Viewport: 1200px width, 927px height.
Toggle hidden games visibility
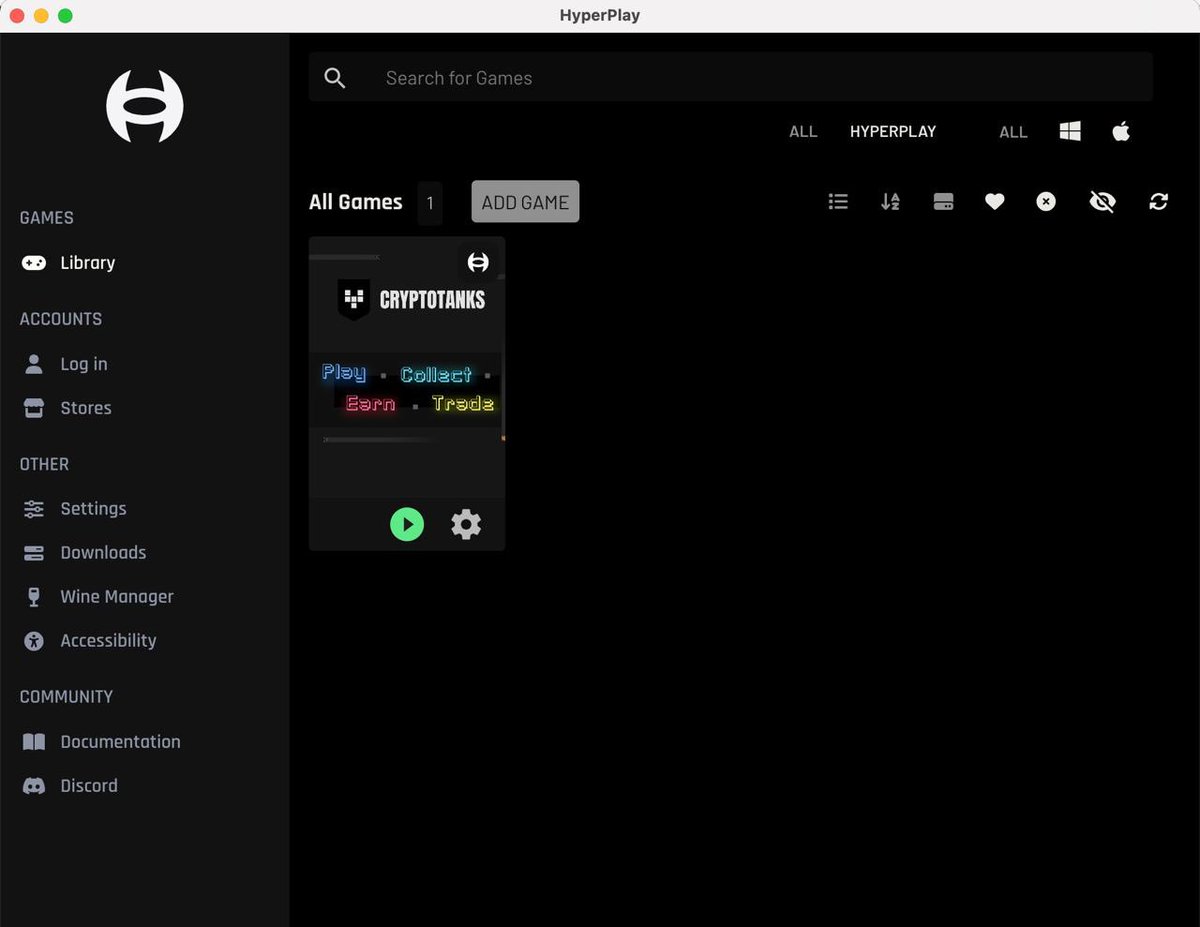[1102, 202]
